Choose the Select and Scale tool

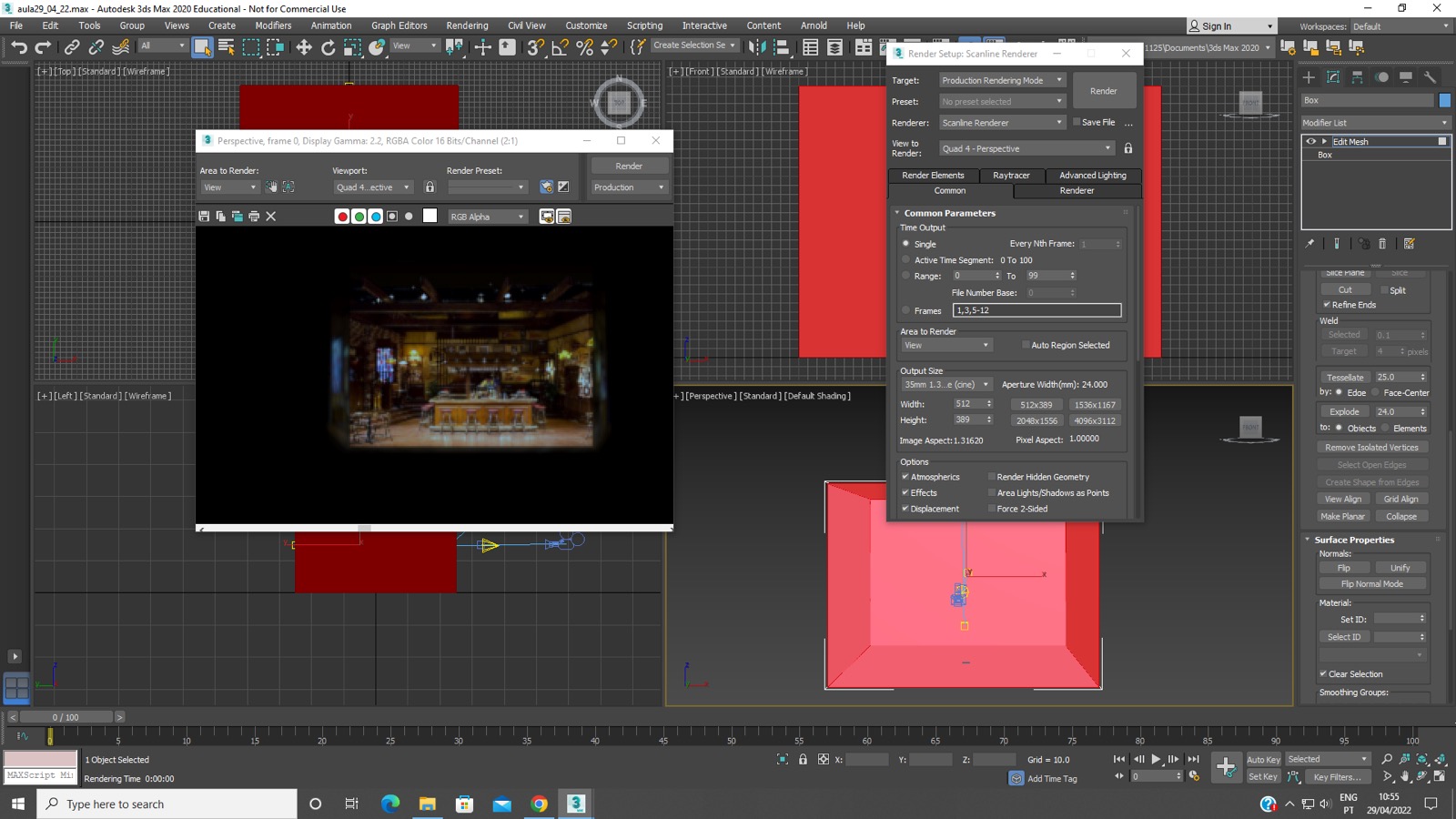(353, 46)
